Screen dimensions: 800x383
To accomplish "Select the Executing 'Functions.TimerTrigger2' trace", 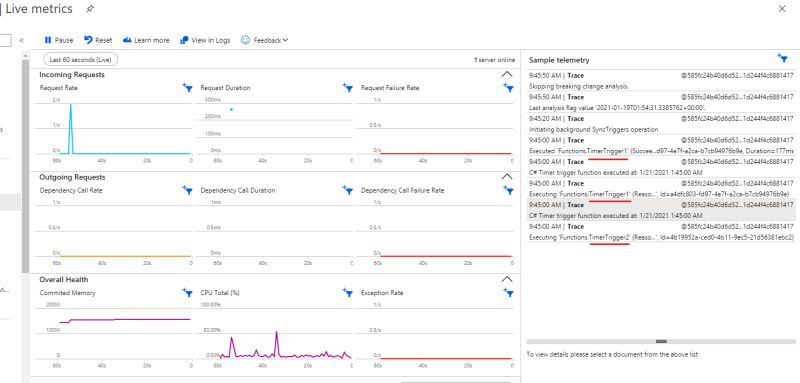I will [x=661, y=232].
